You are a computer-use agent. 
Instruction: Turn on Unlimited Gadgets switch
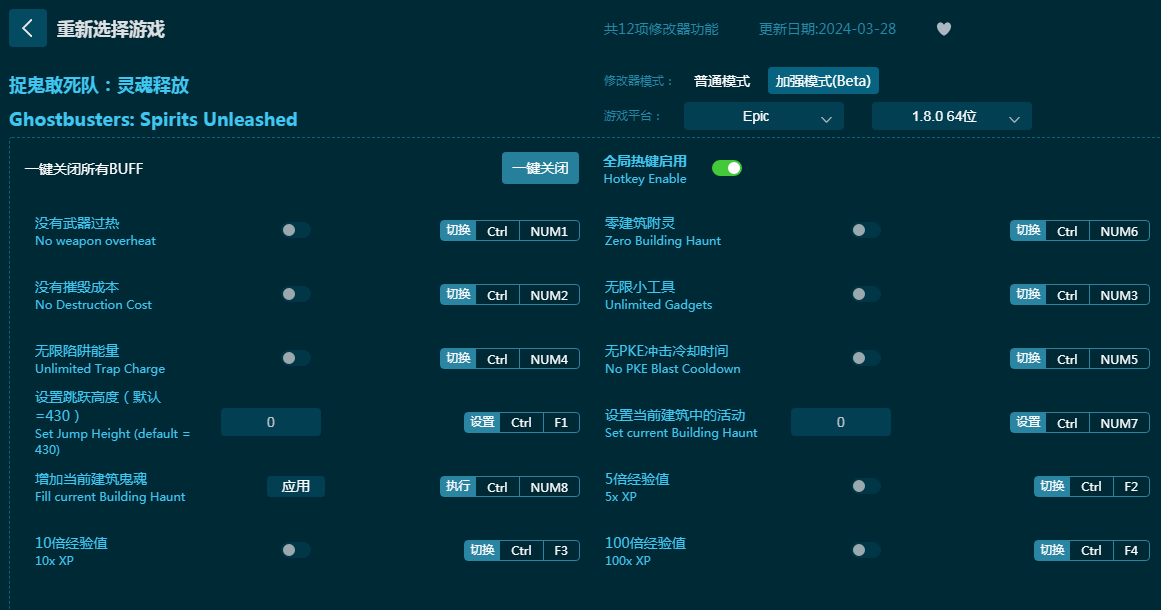click(866, 294)
